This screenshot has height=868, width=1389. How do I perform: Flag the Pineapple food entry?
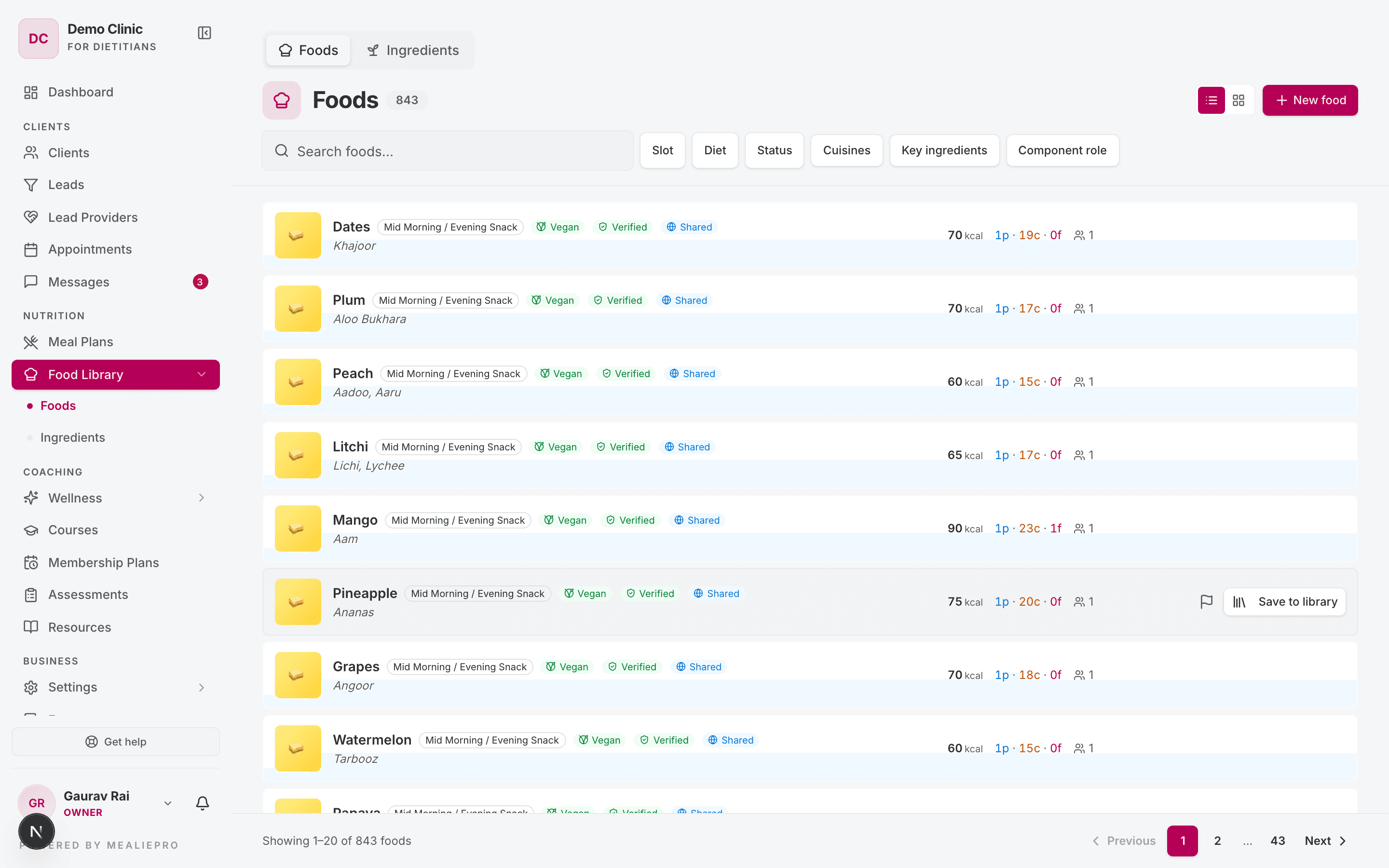[1207, 602]
